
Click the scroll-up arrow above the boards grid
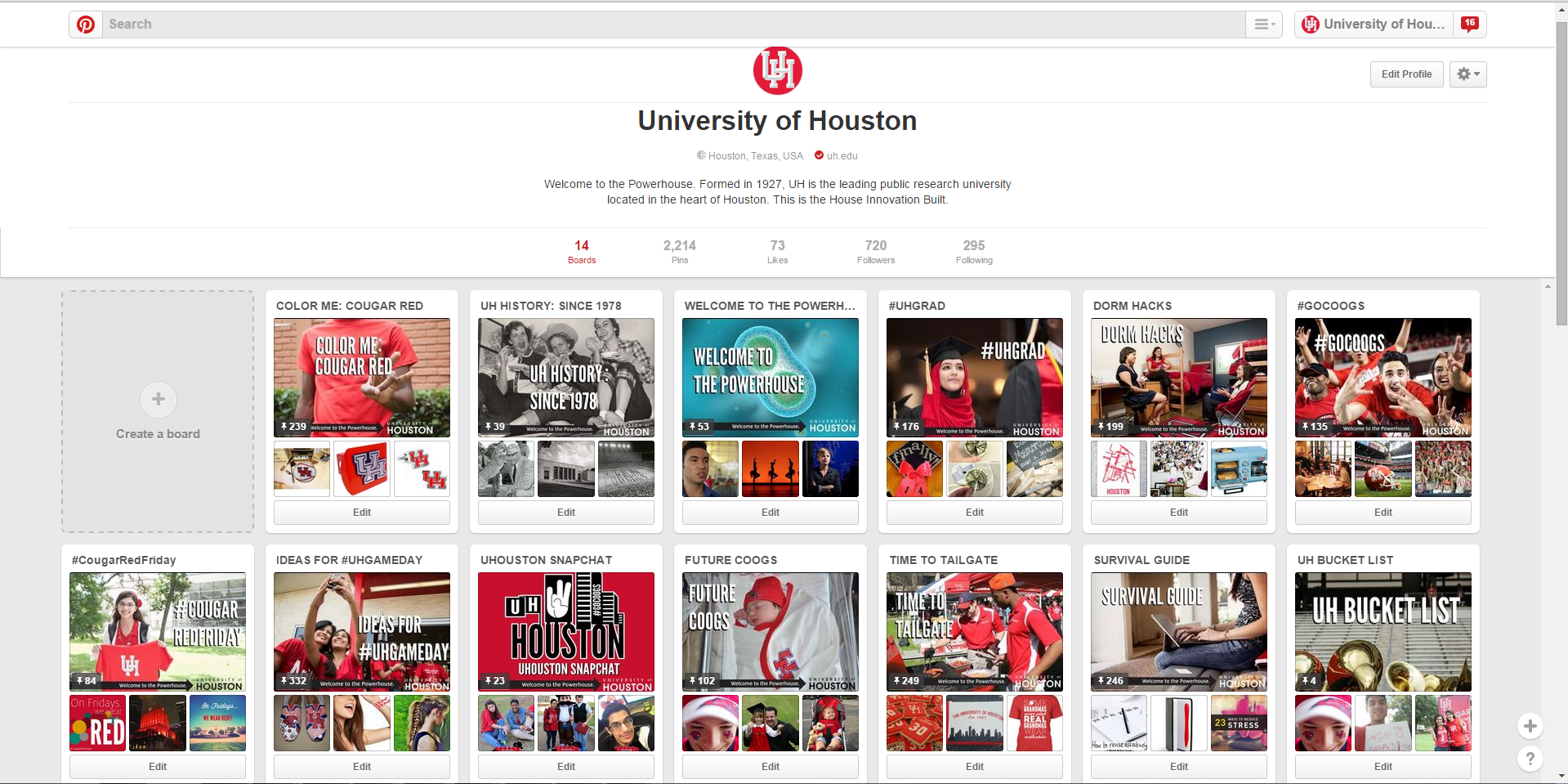tap(1548, 286)
